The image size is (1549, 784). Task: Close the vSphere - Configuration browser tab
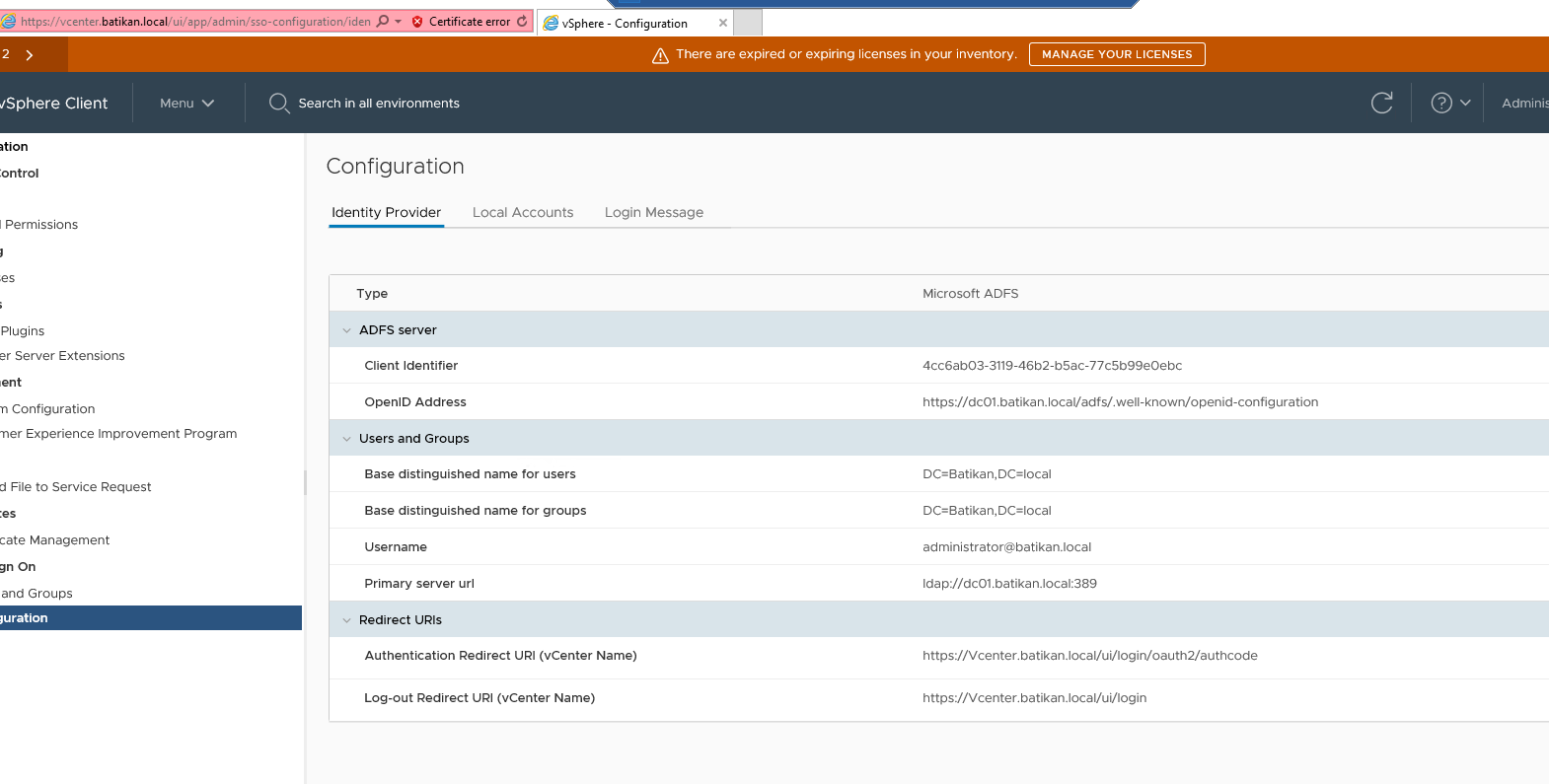point(723,23)
